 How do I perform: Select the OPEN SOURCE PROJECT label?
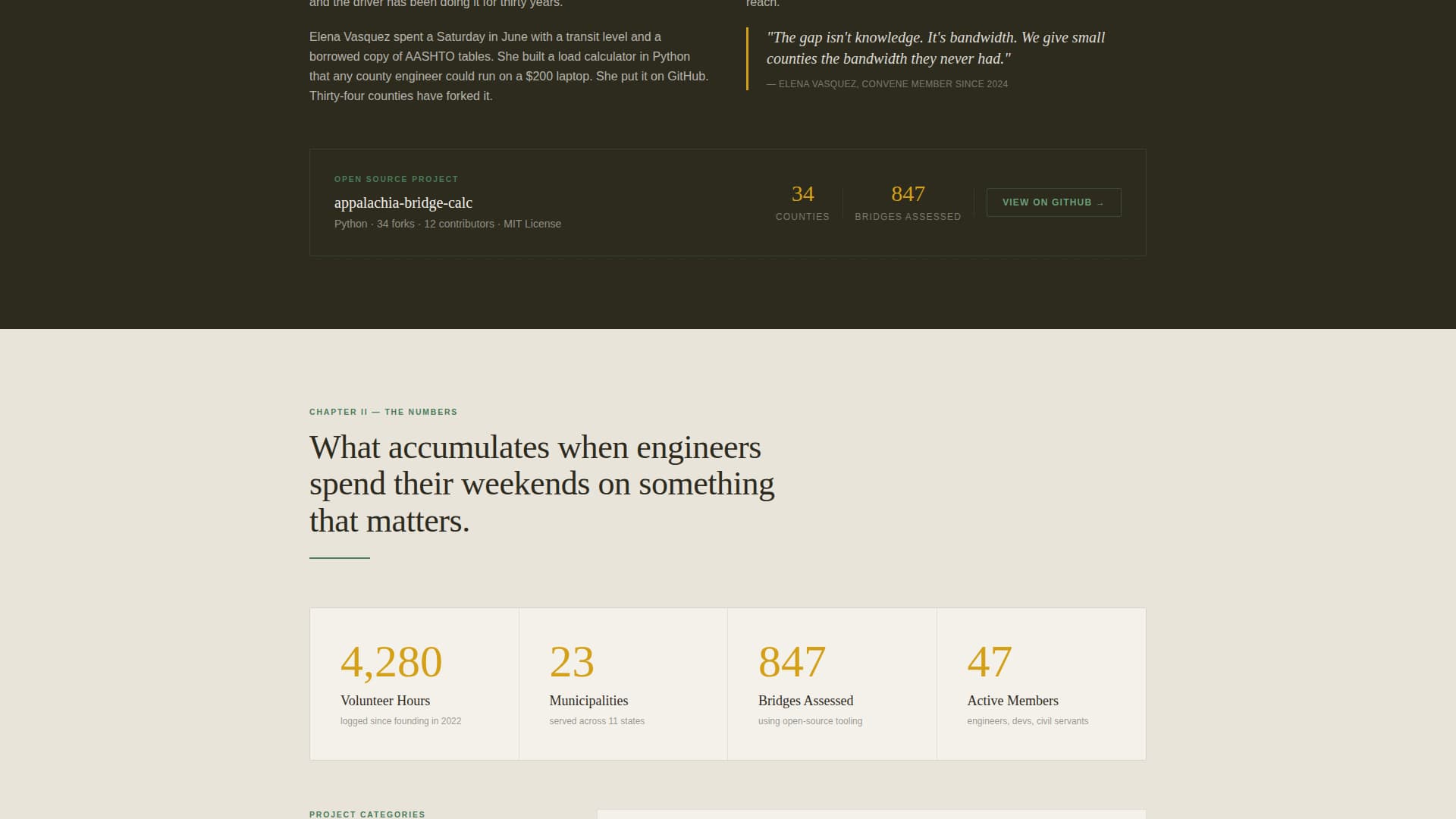tap(396, 179)
